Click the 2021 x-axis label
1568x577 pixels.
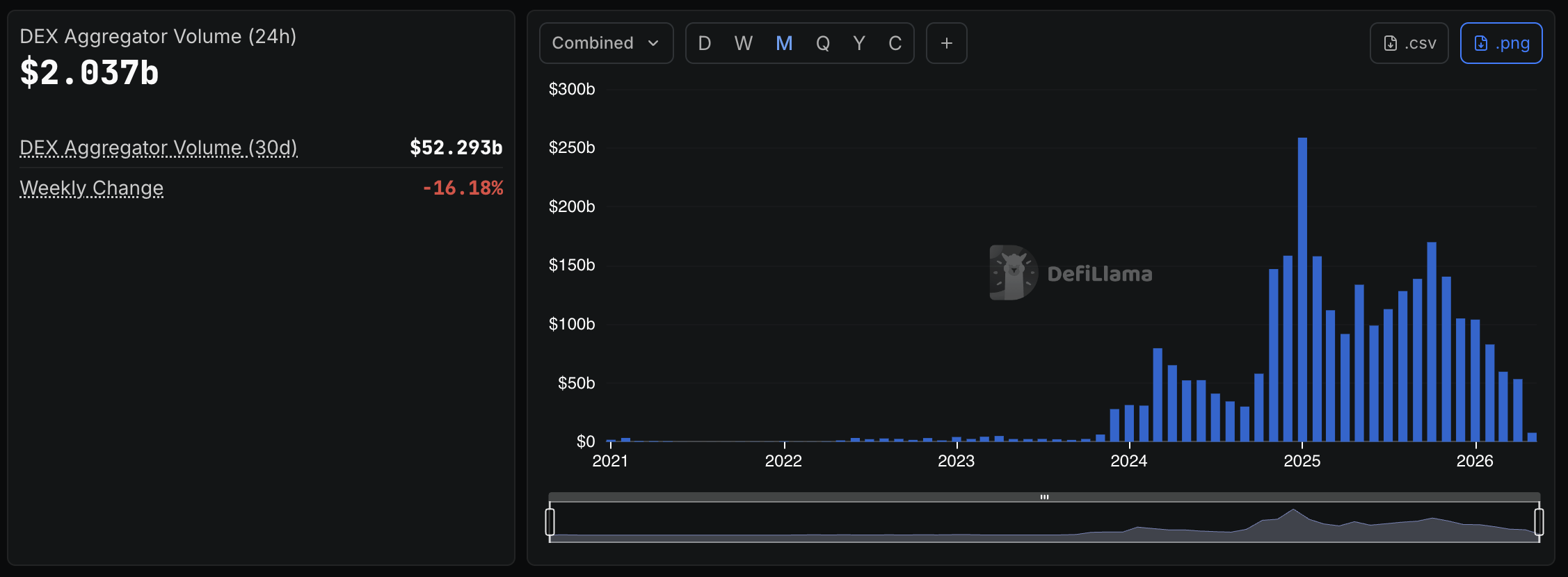coord(610,461)
